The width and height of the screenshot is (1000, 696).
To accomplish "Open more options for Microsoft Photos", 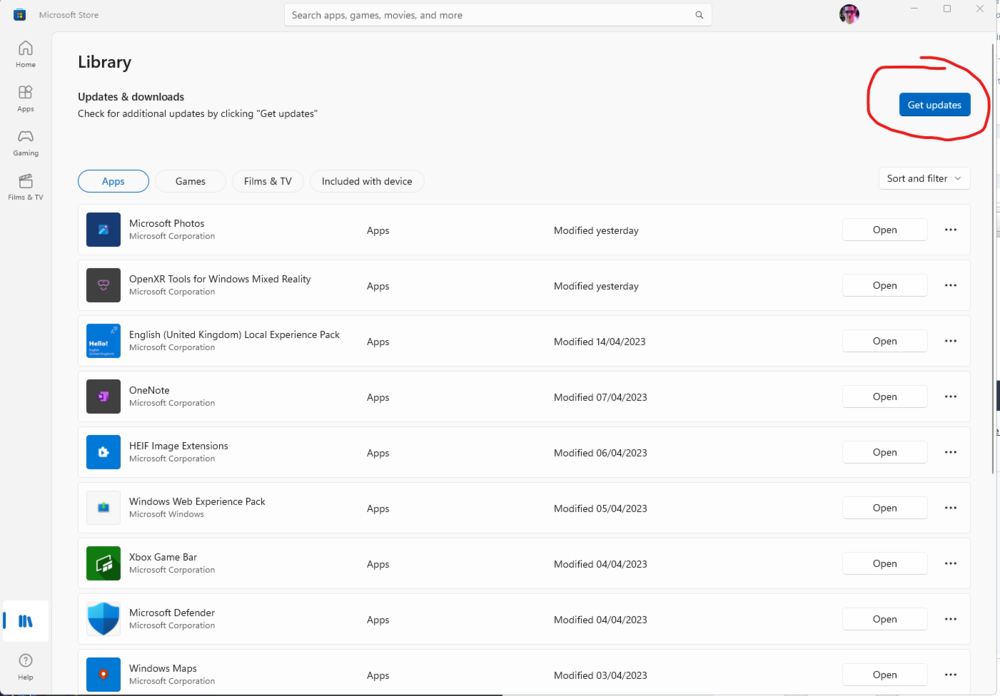I will click(950, 230).
